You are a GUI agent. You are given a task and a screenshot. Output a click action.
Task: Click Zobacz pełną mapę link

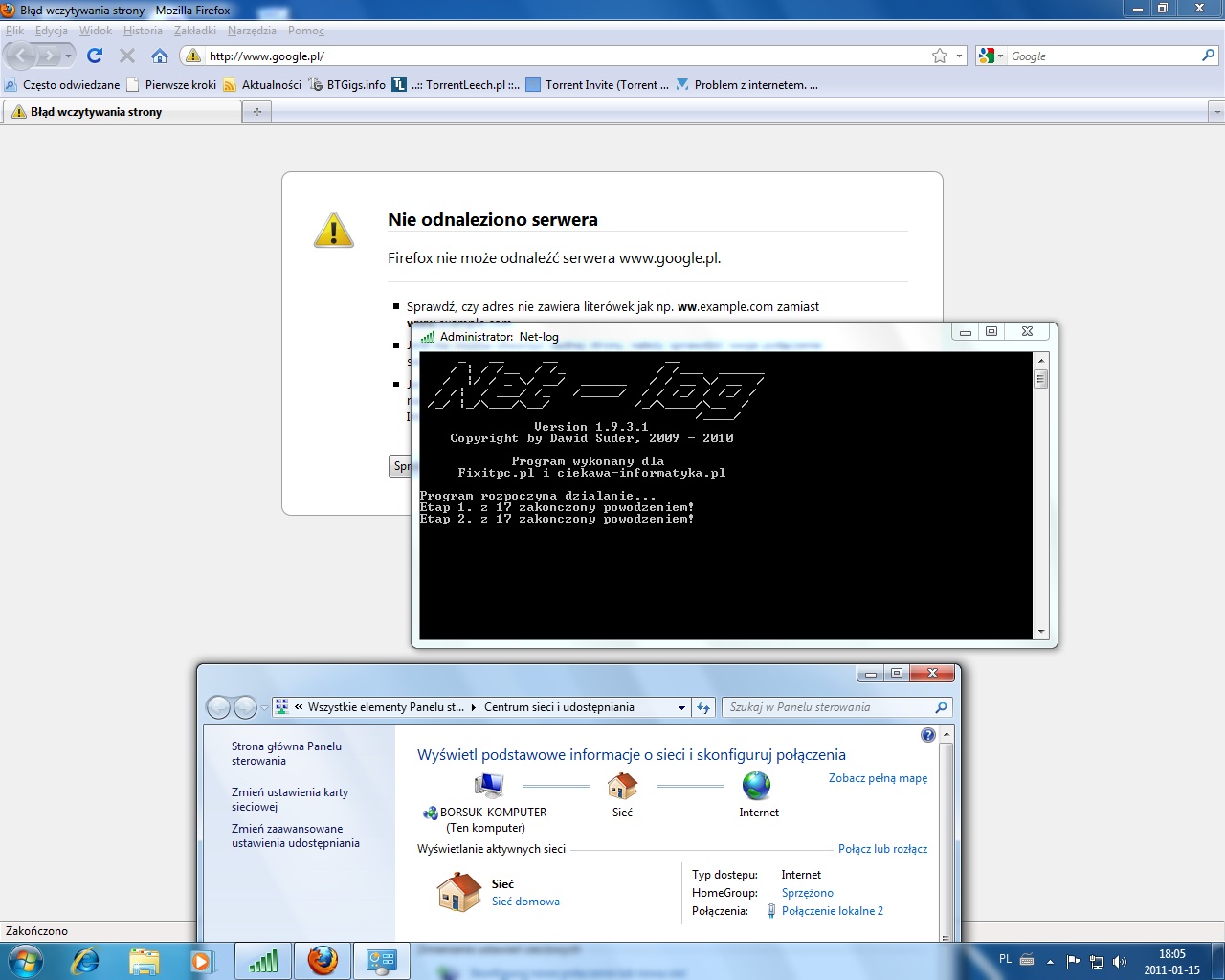pos(878,778)
